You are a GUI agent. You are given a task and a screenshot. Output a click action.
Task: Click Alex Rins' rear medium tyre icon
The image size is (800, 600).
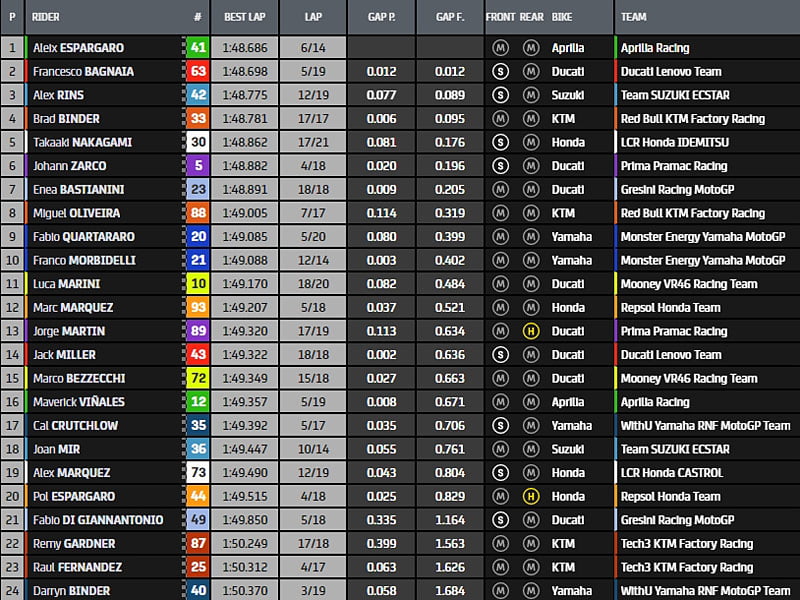pyautogui.click(x=530, y=95)
